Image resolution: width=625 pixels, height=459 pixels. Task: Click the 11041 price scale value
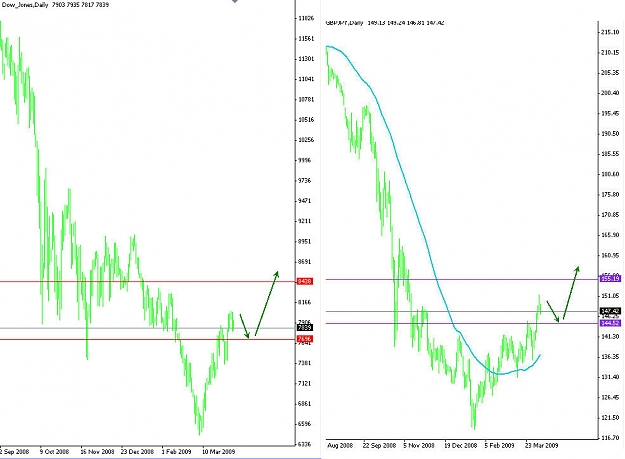[x=306, y=79]
